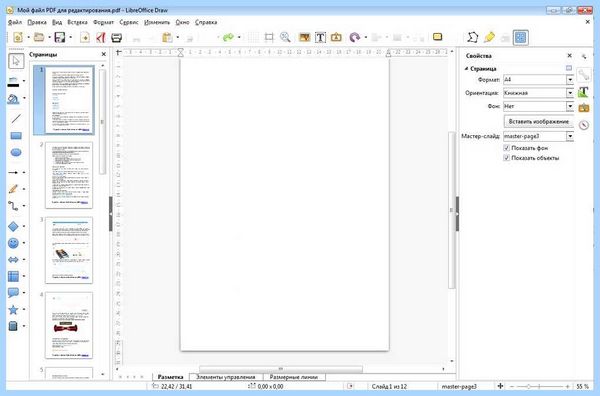
Task: Open Navigator compass icon in sidebar
Action: click(584, 125)
